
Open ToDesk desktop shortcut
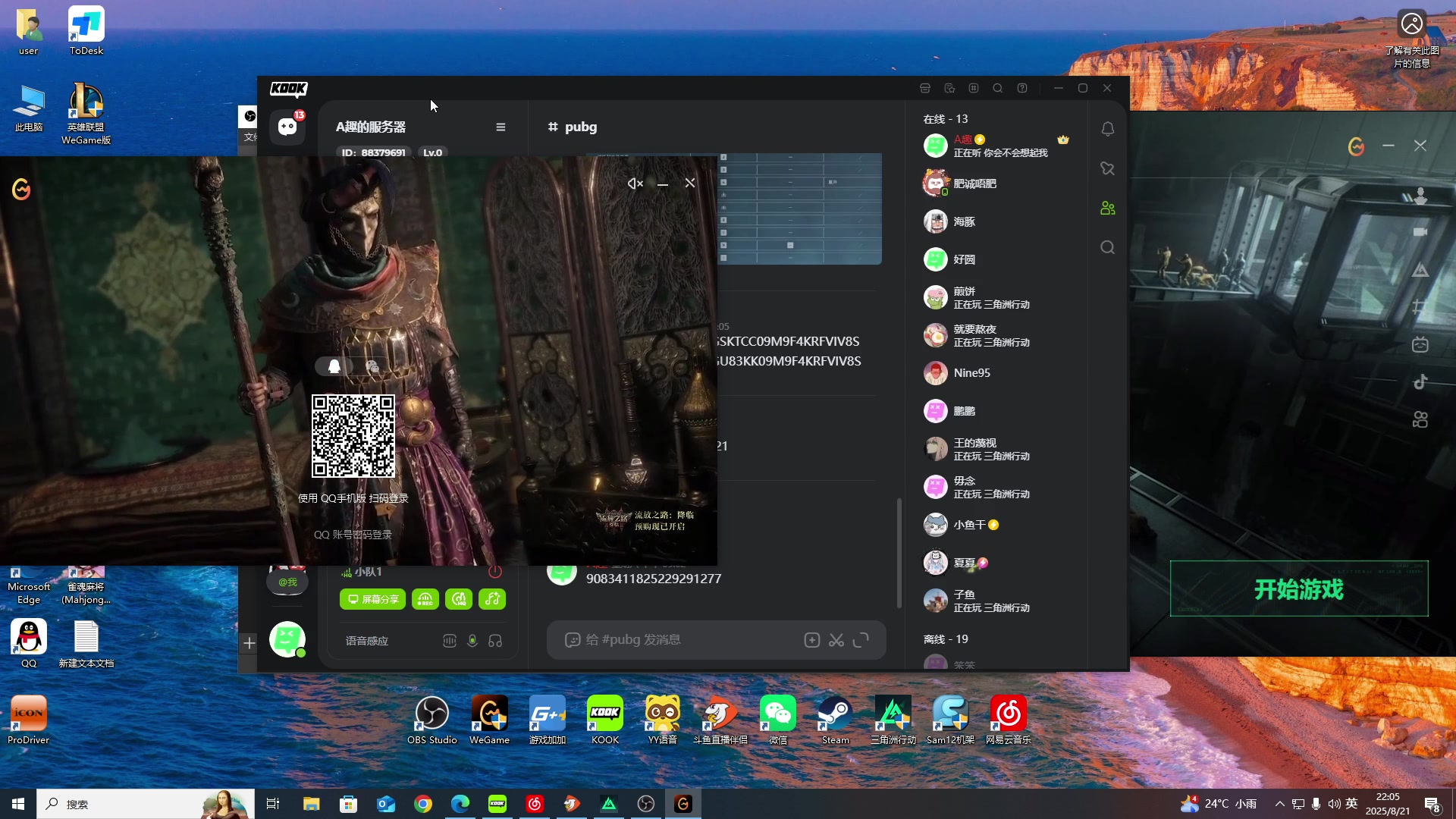tap(86, 31)
